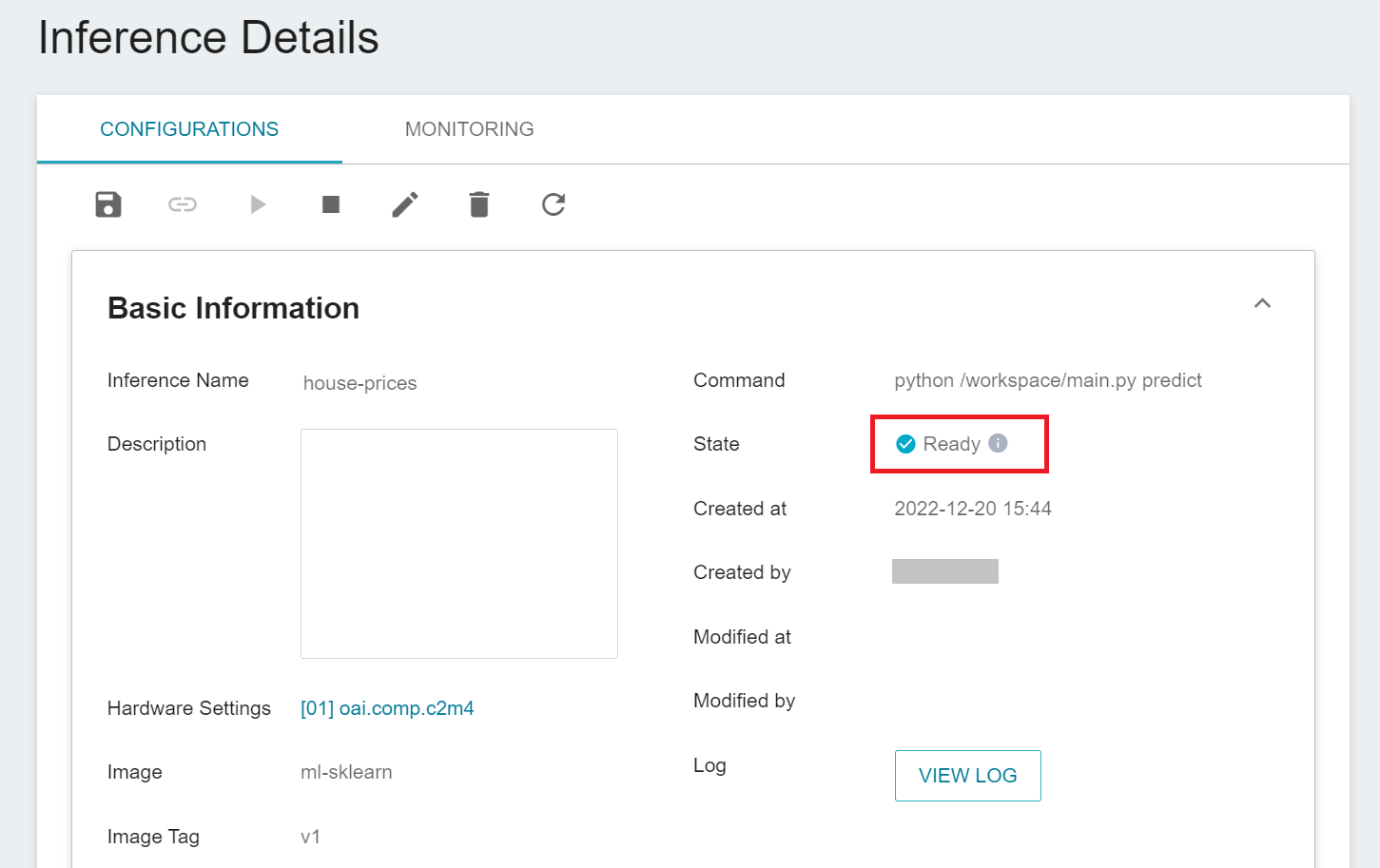Screen dimensions: 1380x868
Task: Click the Command label
Action: 739,380
